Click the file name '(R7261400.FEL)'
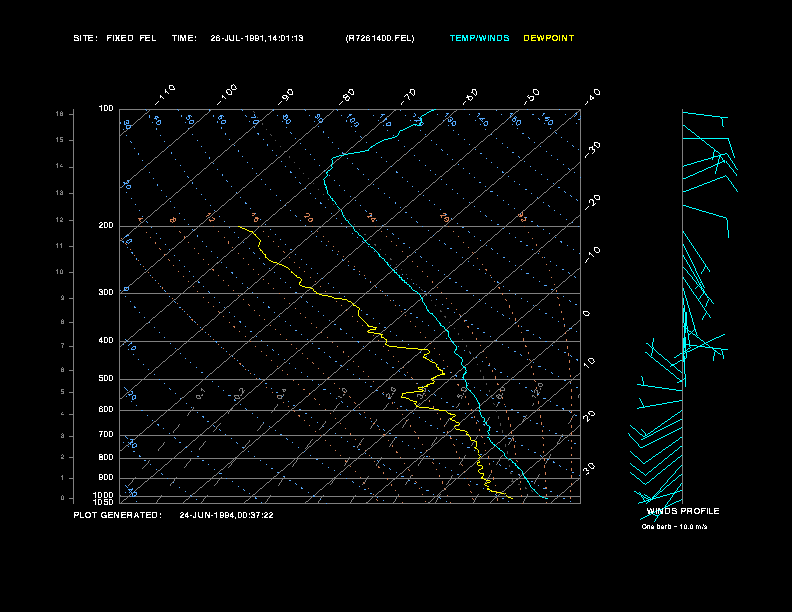Screen dimensions: 792x612 (380, 38)
